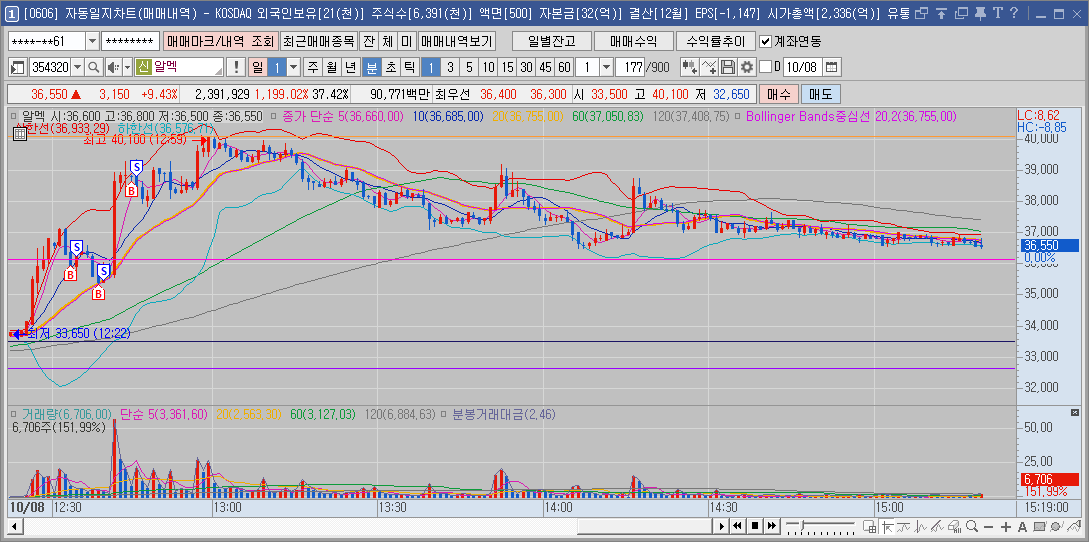Image resolution: width=1089 pixels, height=542 pixels.
Task: Click the small grid icon under 알멕 label
Action: 20,134
